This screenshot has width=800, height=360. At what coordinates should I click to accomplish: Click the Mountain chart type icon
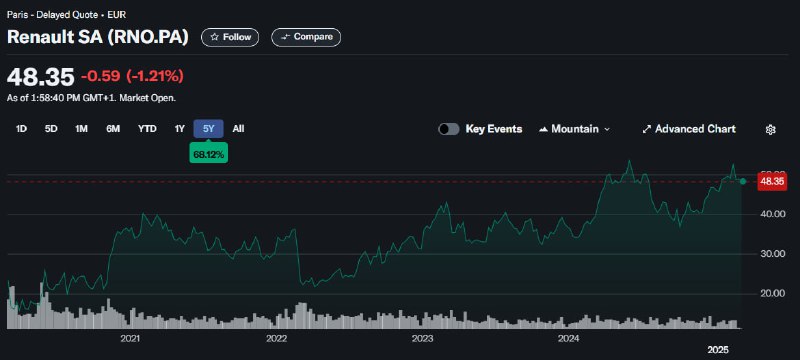pos(543,130)
